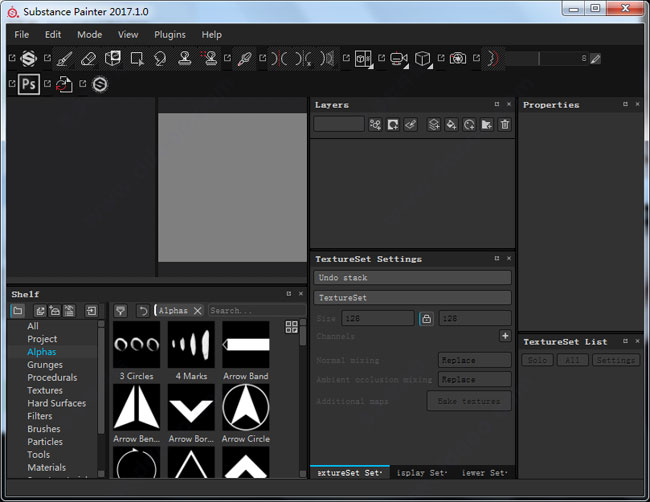Image resolution: width=650 pixels, height=502 pixels.
Task: Click Settings button in TextureSet List
Action: (616, 360)
